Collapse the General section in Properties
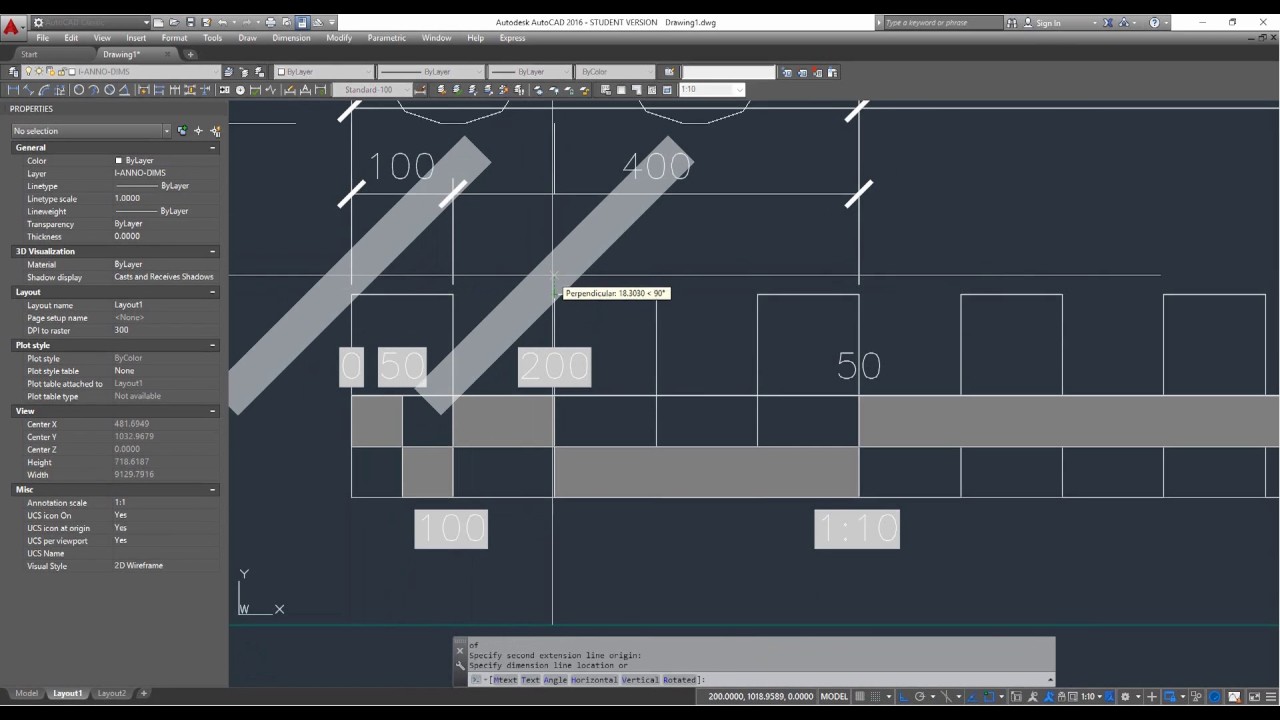Image resolution: width=1280 pixels, height=720 pixels. tap(212, 148)
